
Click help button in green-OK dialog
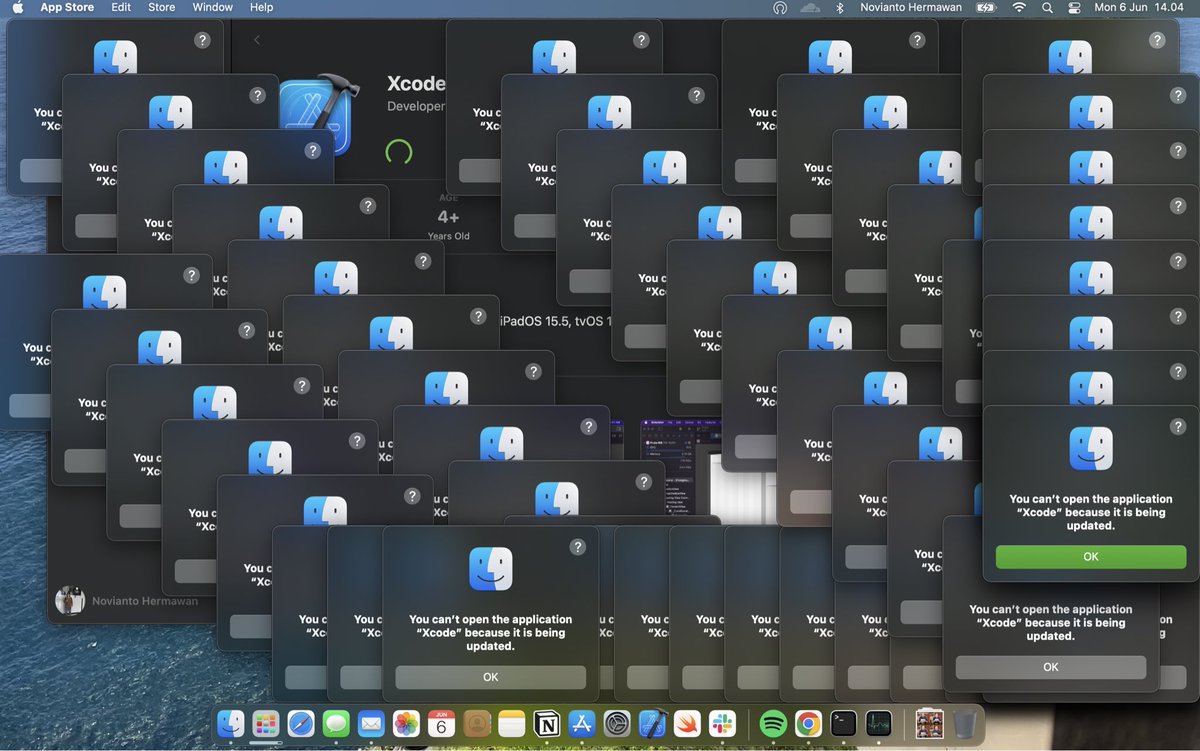[1178, 425]
